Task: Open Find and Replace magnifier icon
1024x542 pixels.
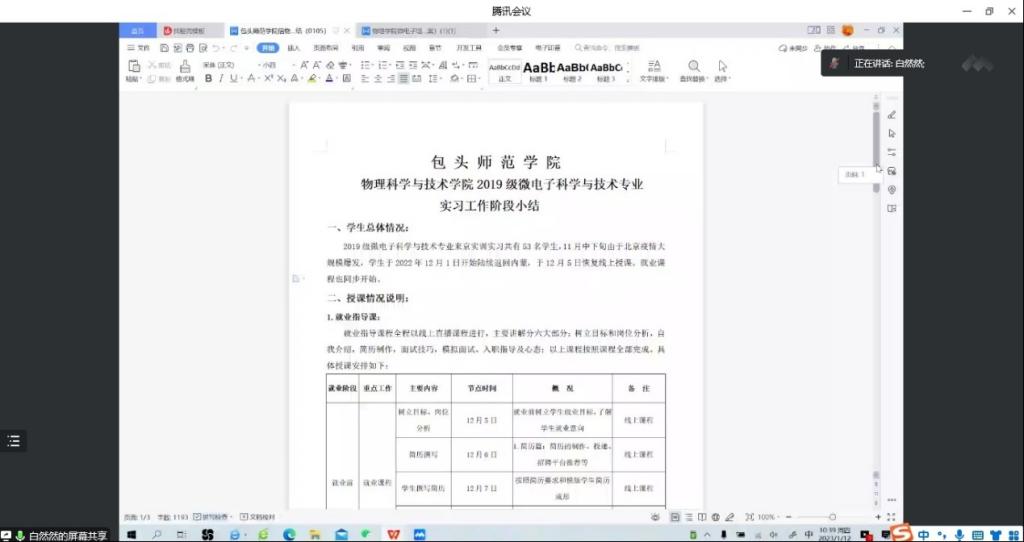Action: (x=693, y=67)
